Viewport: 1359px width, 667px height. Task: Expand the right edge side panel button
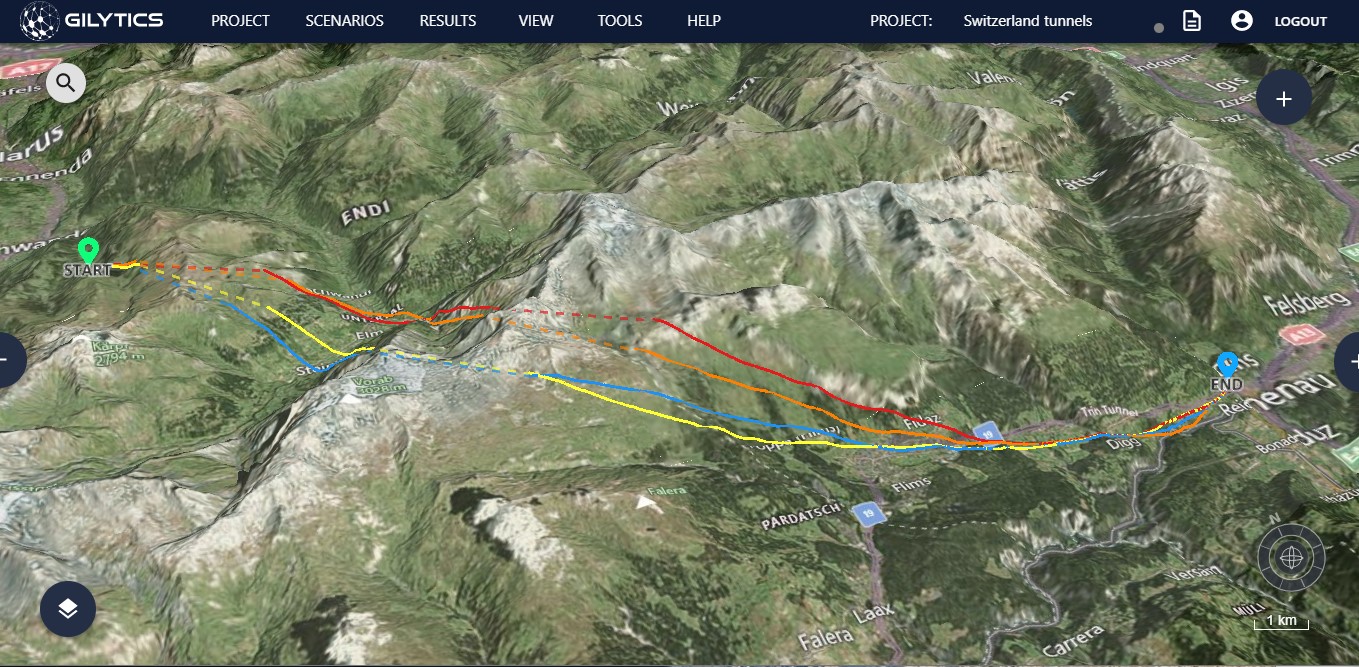click(1348, 360)
